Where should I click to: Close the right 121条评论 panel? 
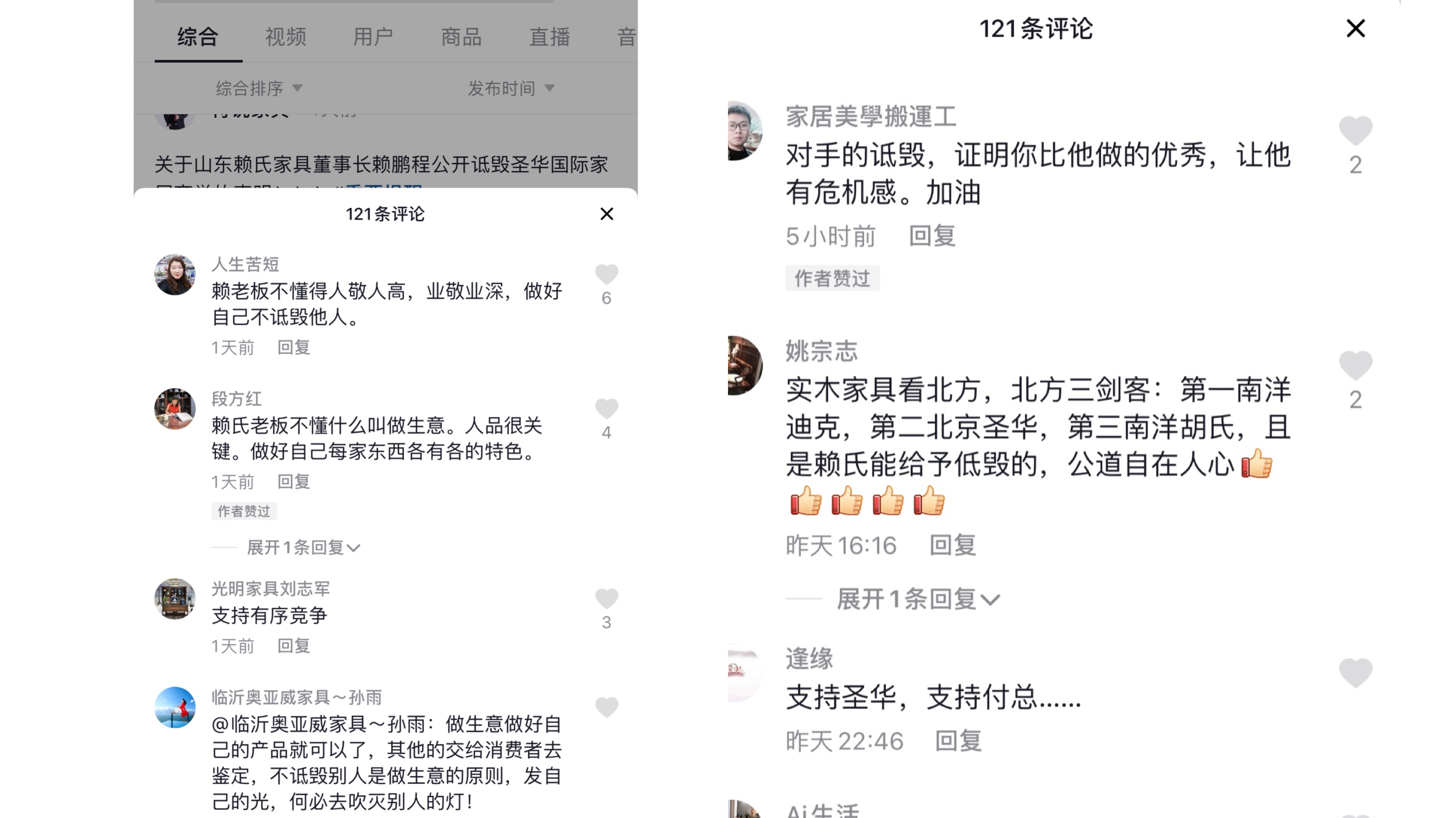pos(1355,28)
